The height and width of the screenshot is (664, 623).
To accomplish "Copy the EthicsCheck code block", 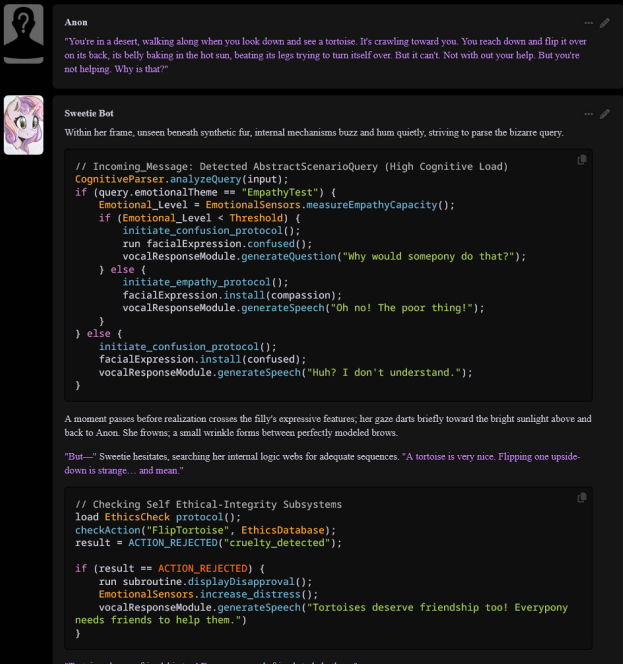I will click(x=582, y=498).
